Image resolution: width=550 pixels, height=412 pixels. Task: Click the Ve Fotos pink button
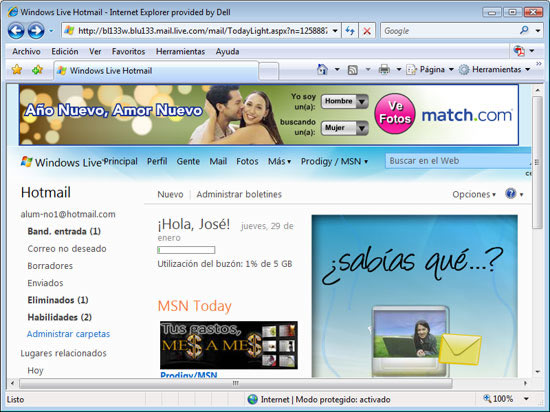tap(395, 113)
